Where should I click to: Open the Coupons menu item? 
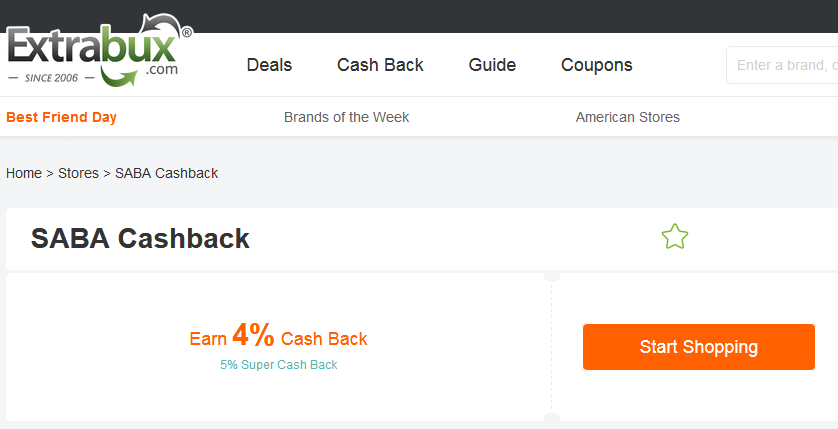point(597,65)
